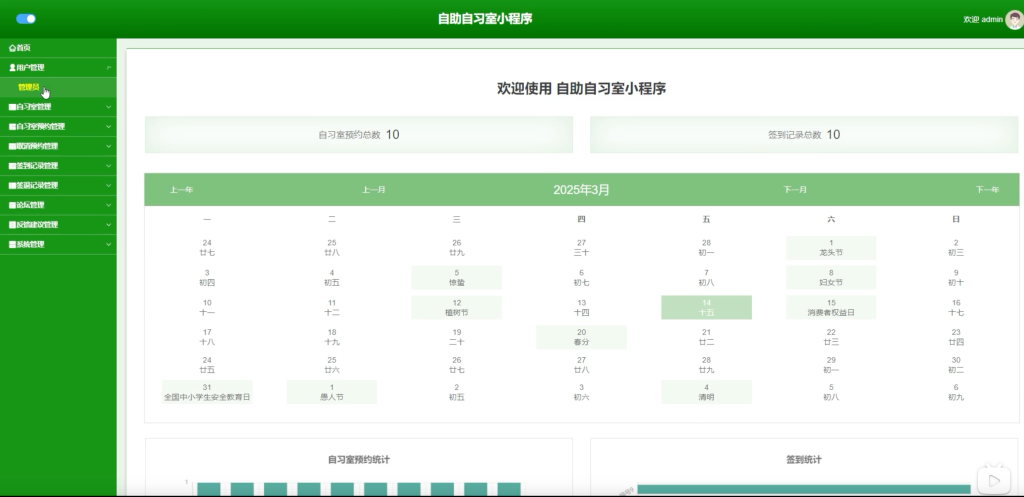This screenshot has height=497, width=1024.
Task: Select calendar day 10 十一
Action: coord(207,308)
